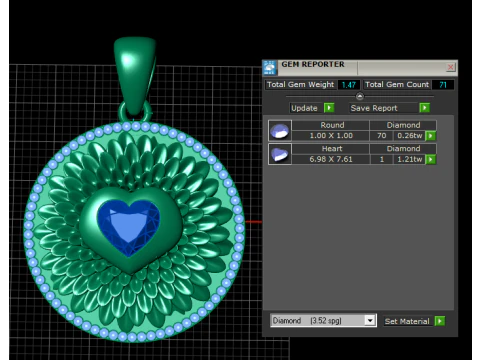Click the 0.26tw weight cell

[x=410, y=136]
